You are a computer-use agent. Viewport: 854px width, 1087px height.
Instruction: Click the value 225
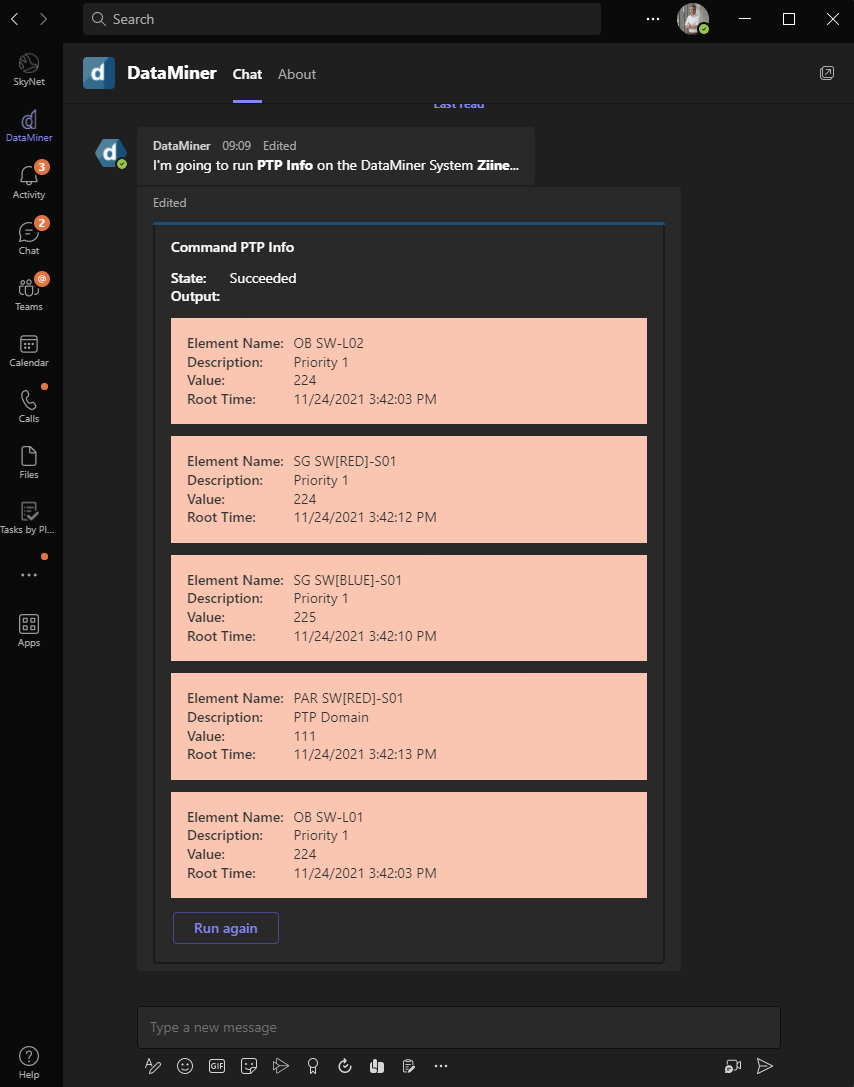(305, 617)
